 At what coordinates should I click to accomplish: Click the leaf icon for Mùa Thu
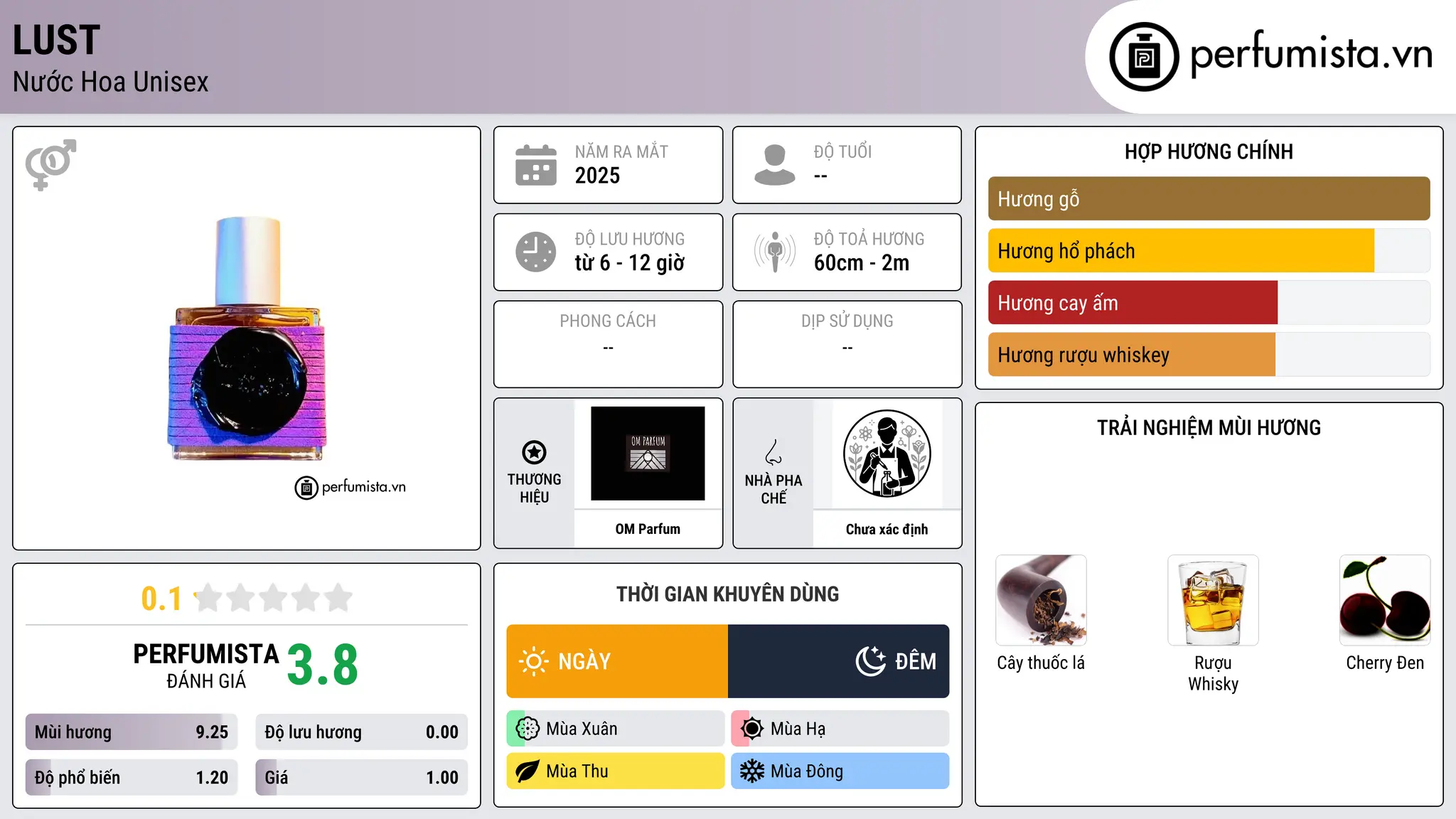pyautogui.click(x=528, y=771)
